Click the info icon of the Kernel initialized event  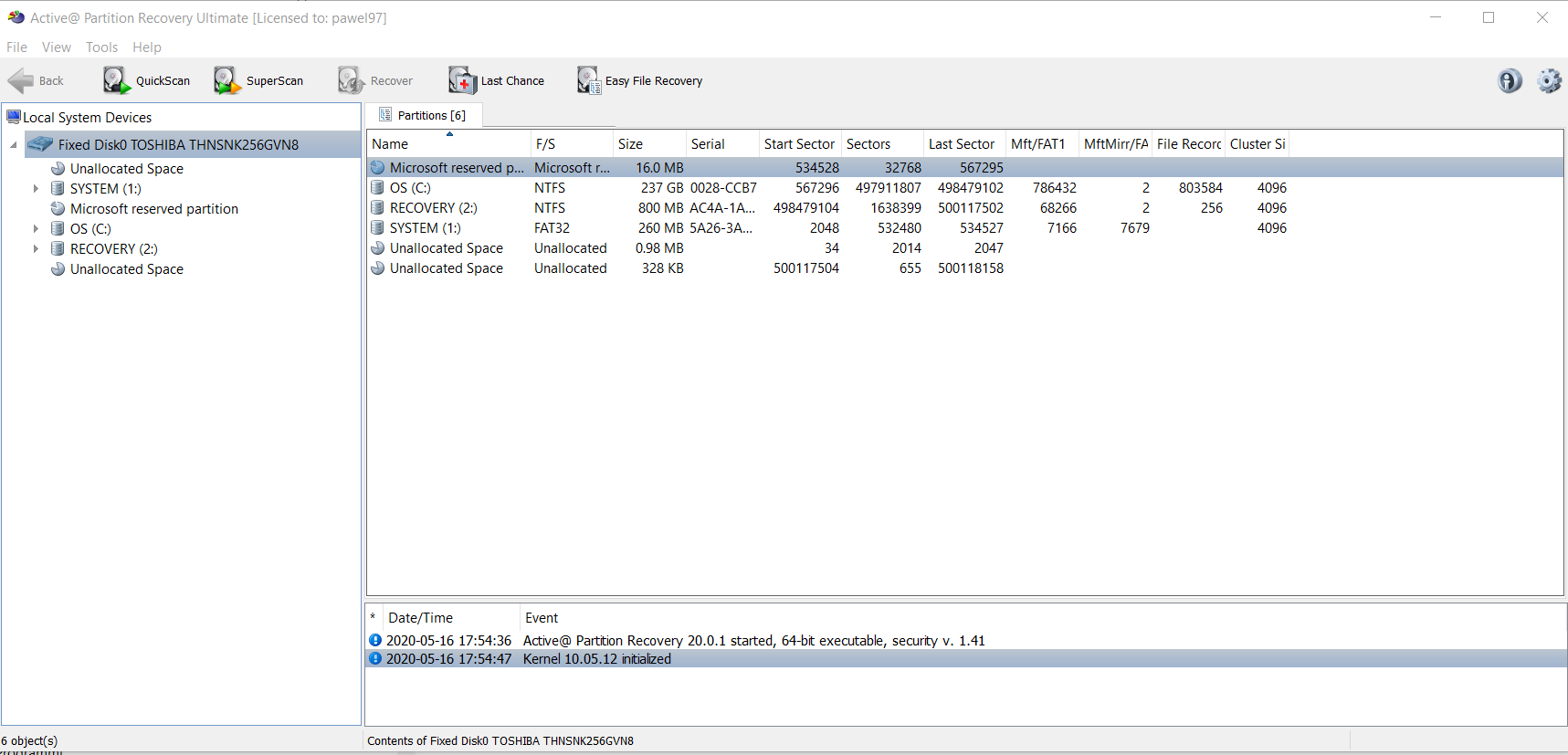(375, 659)
